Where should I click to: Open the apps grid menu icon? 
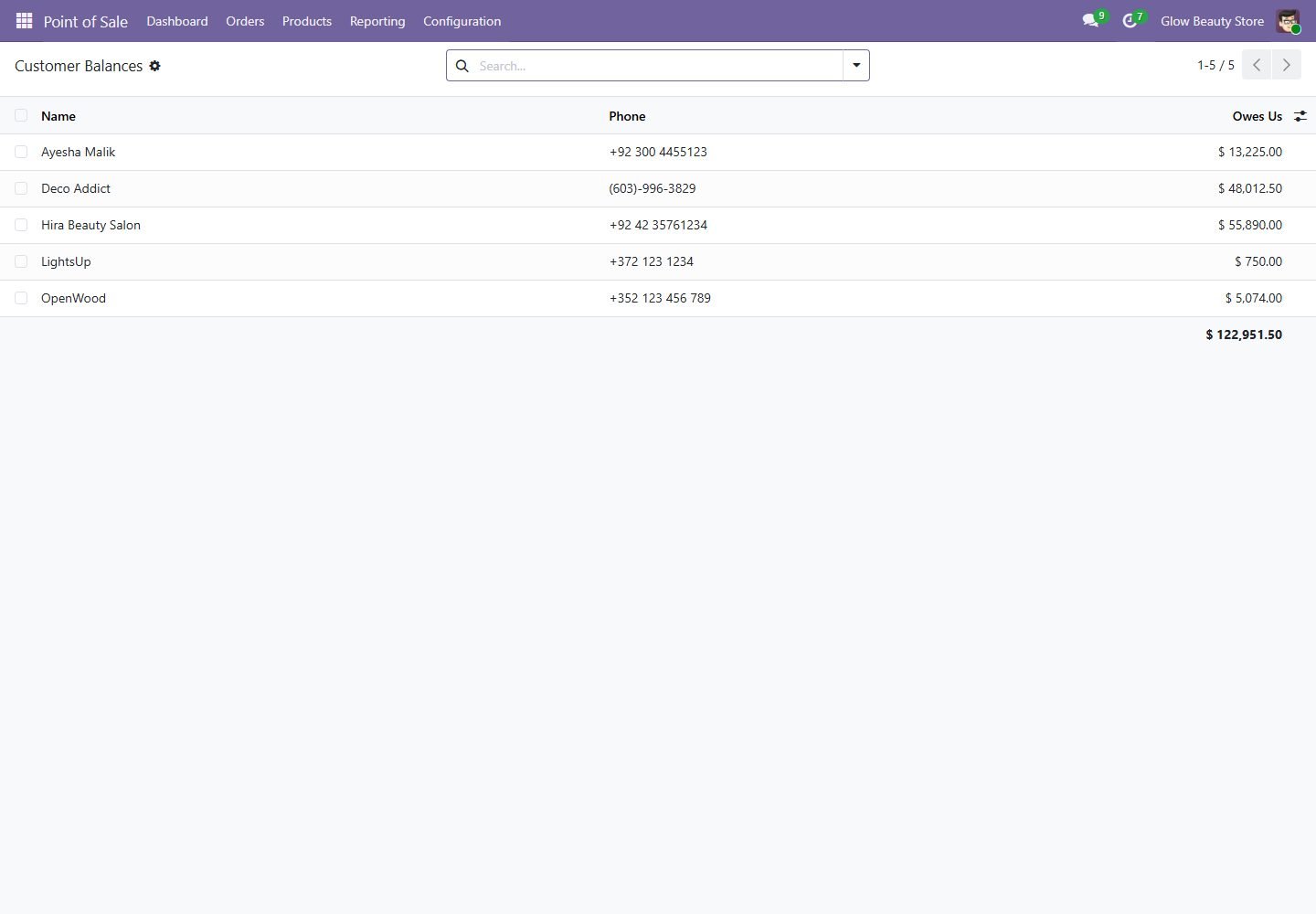[x=25, y=20]
